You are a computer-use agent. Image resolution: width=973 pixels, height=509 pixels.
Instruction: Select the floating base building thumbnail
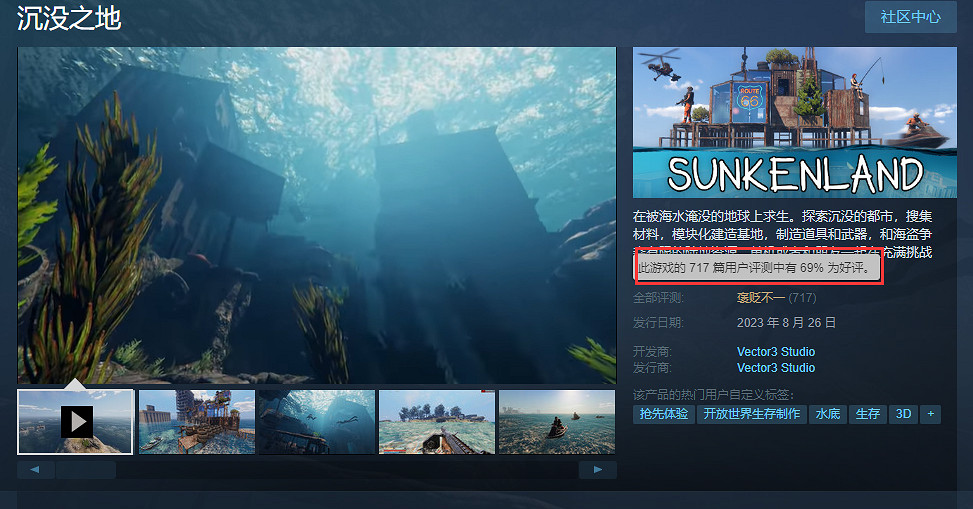point(196,421)
